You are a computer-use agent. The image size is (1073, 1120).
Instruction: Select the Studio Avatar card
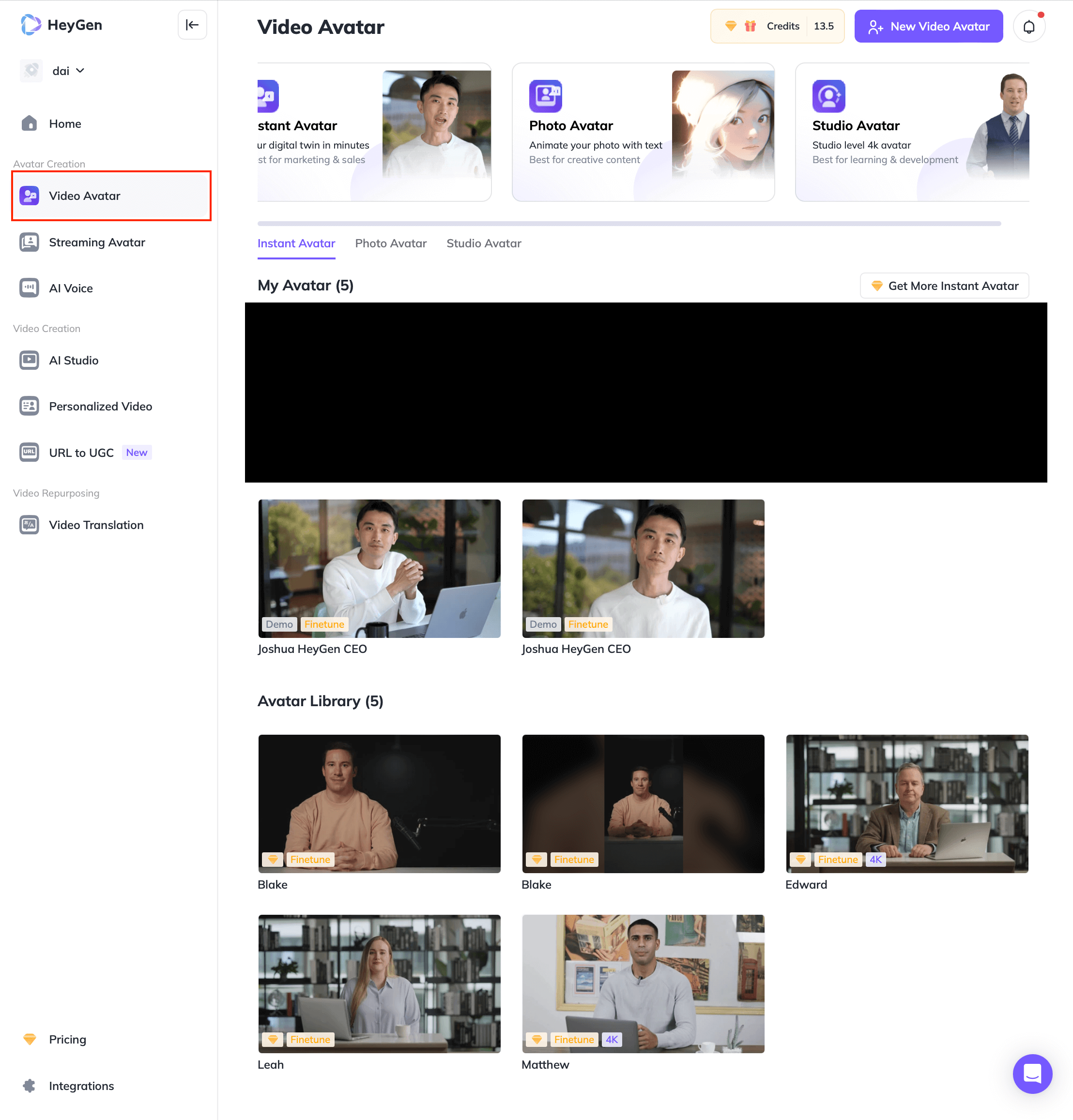click(x=912, y=132)
